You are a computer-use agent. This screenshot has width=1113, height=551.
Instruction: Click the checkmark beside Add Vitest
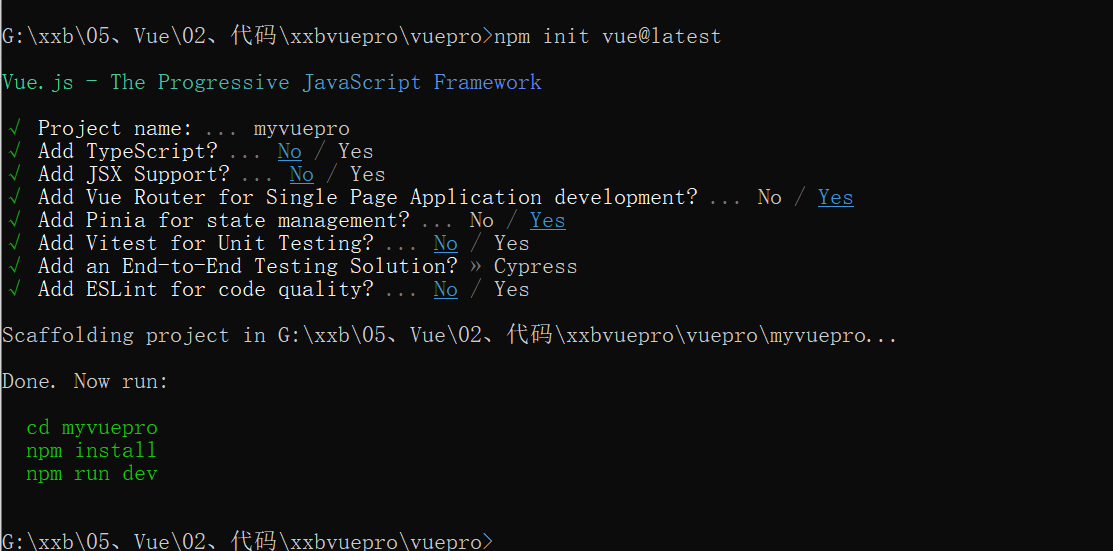coord(14,244)
